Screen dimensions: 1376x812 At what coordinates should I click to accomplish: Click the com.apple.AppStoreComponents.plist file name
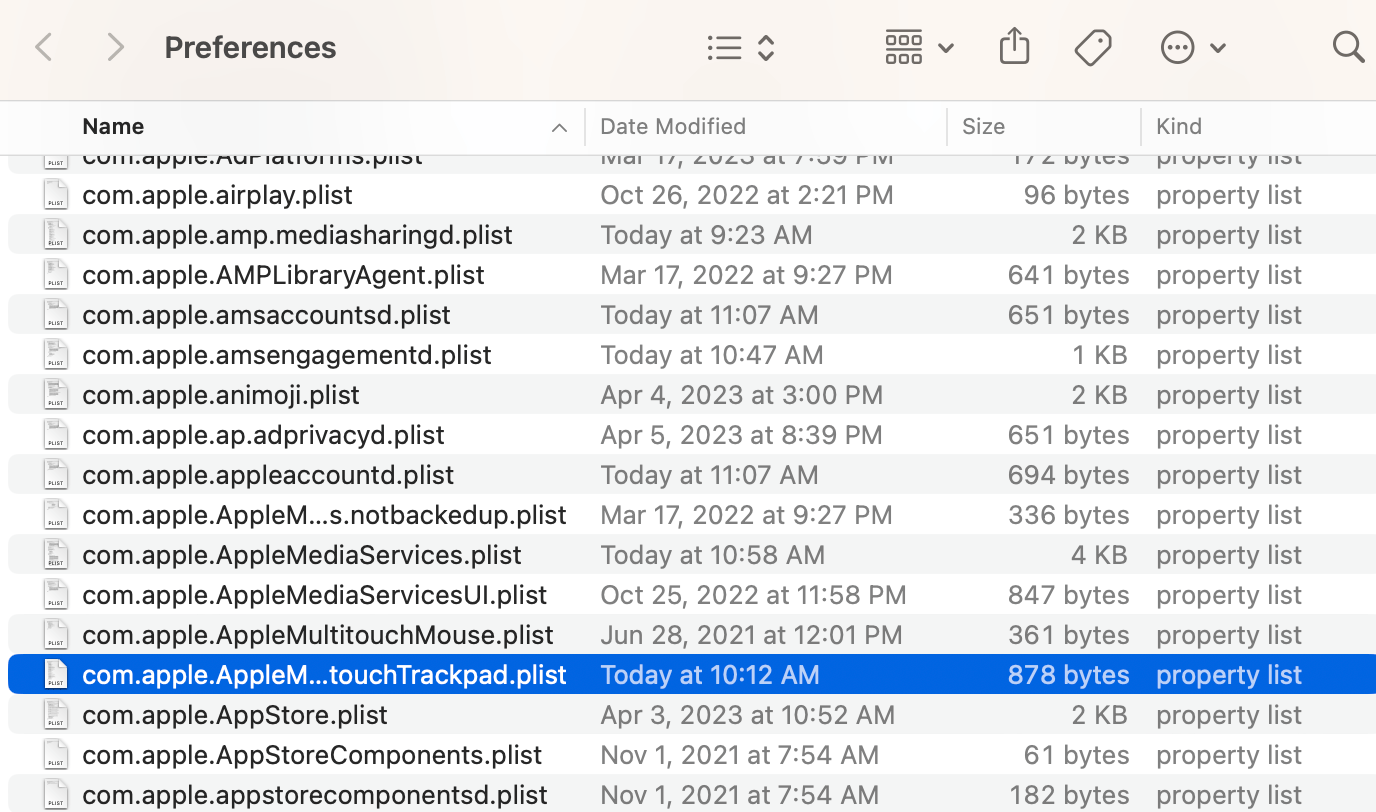[x=312, y=755]
